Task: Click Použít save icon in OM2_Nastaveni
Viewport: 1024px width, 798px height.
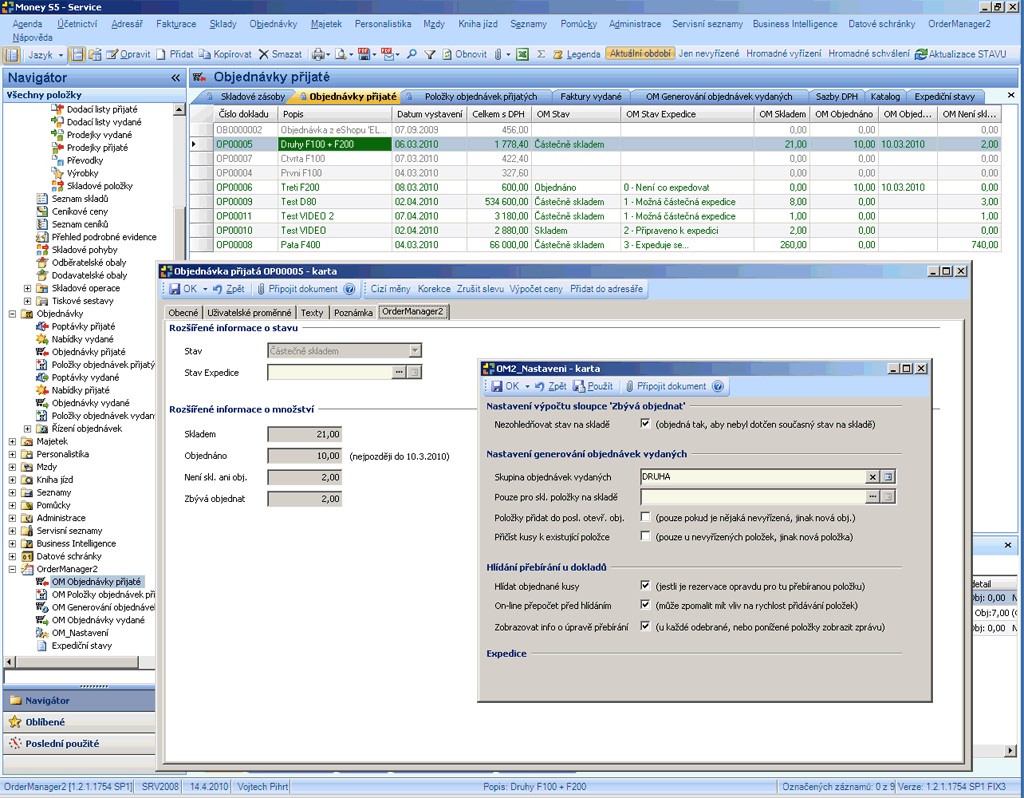Action: tap(580, 386)
